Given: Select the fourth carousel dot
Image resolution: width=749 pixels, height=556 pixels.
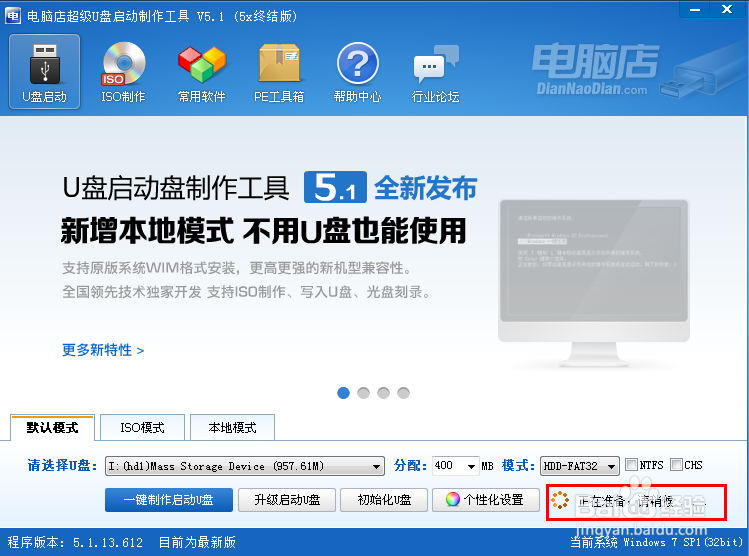Looking at the screenshot, I should 403,393.
